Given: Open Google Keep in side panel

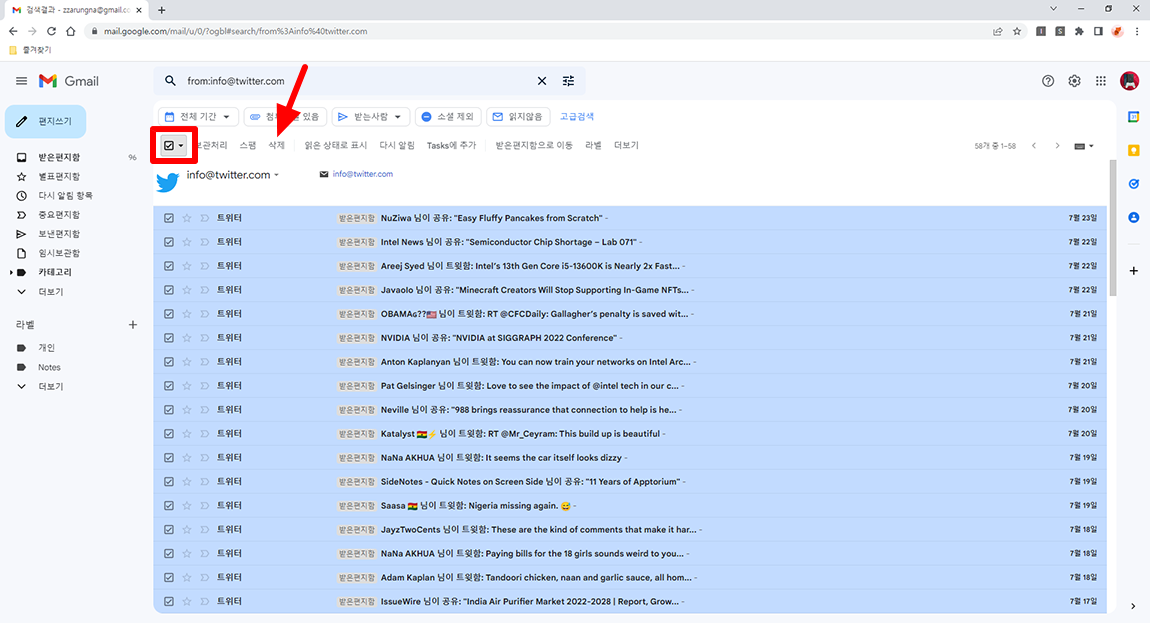Looking at the screenshot, I should tap(1133, 150).
